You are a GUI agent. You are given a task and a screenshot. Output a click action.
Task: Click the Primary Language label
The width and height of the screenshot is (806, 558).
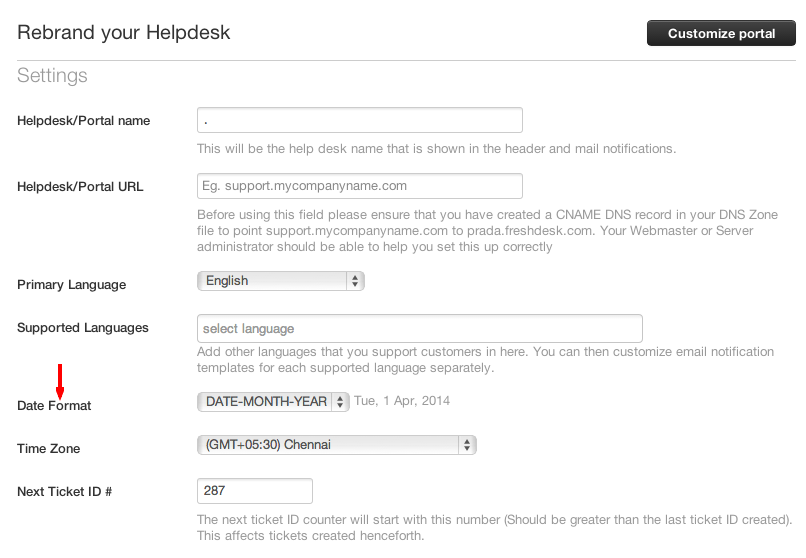(72, 285)
